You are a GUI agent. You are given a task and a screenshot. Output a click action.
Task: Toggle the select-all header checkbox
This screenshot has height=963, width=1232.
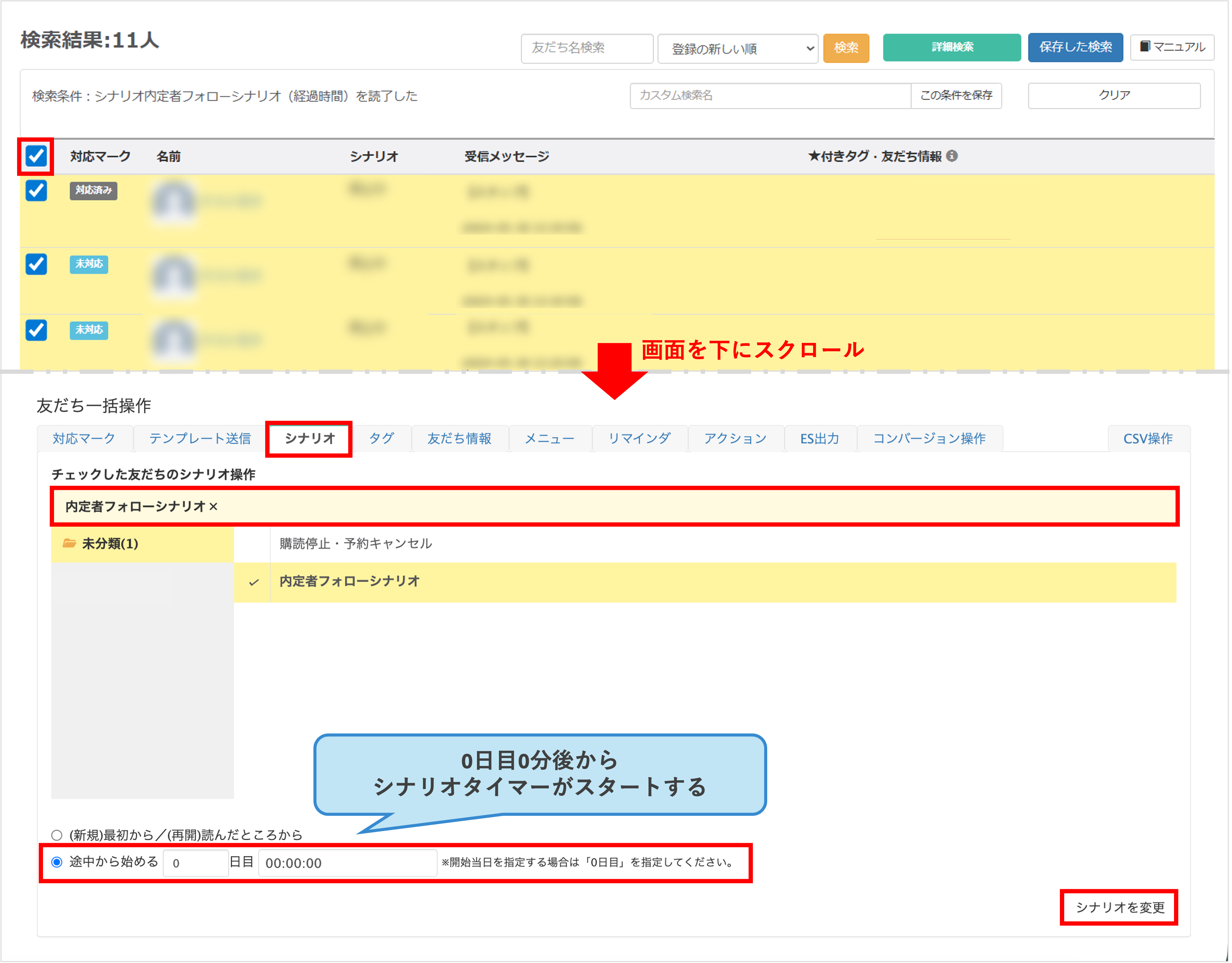point(36,156)
